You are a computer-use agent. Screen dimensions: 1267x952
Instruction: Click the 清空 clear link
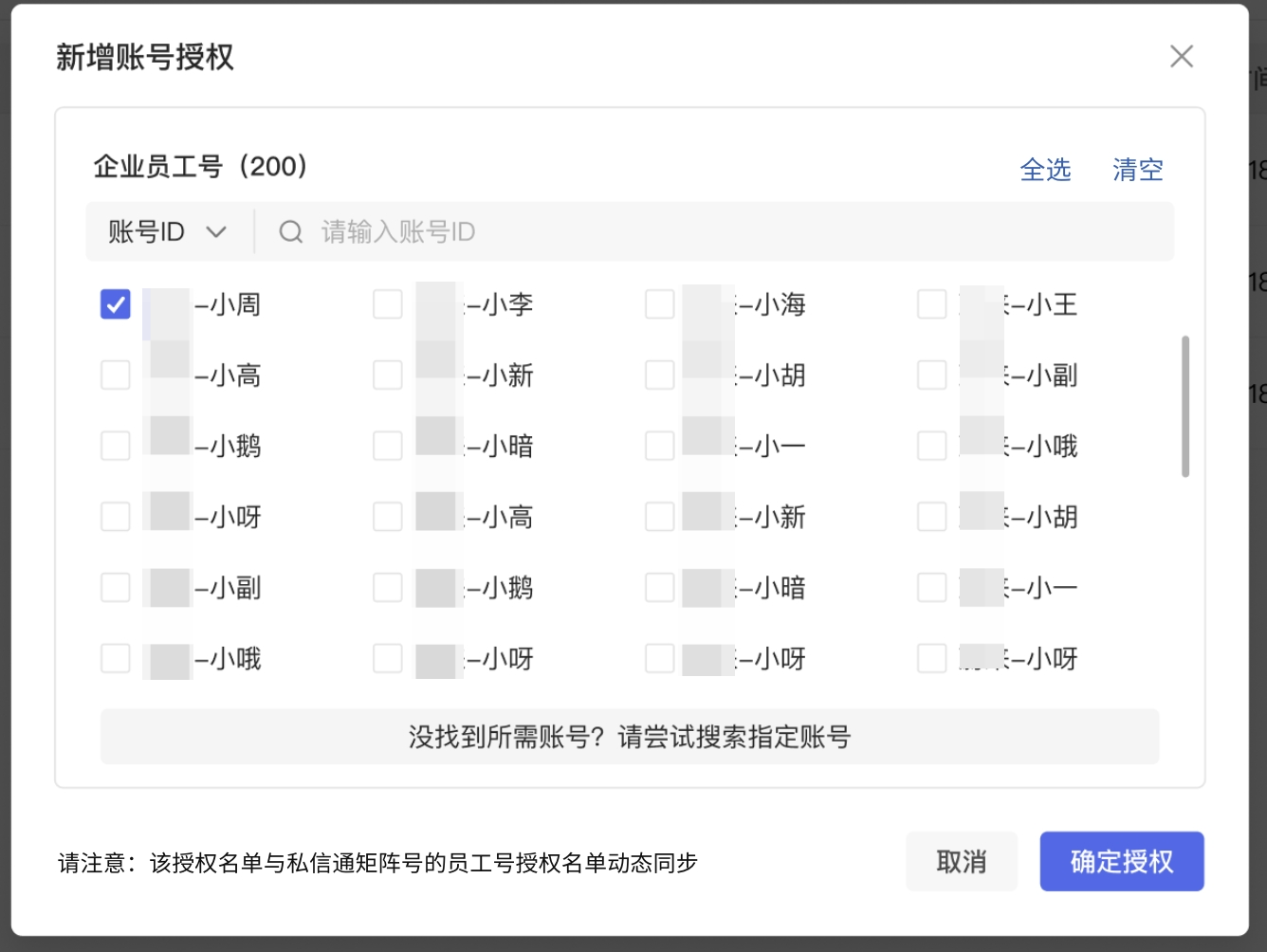click(x=1137, y=170)
